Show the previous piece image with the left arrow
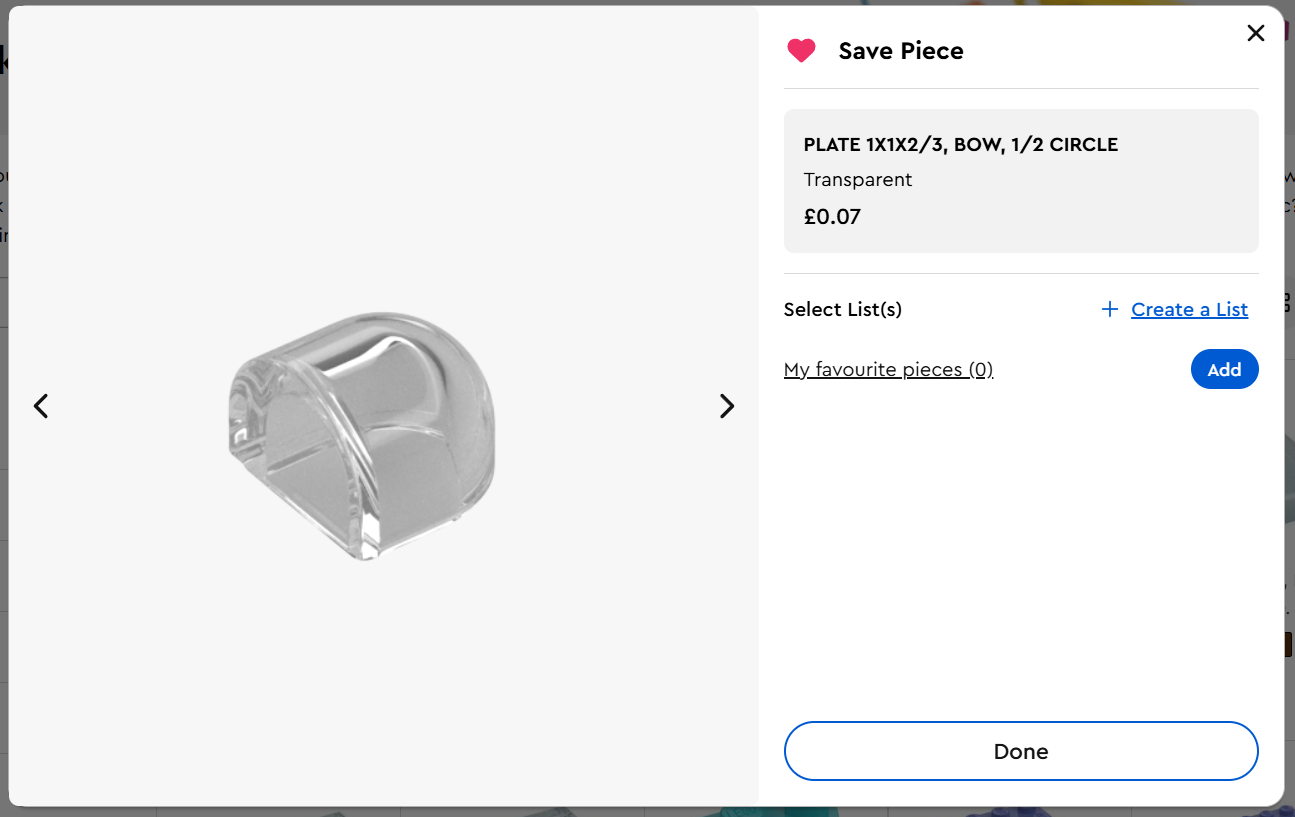The height and width of the screenshot is (817, 1295). (x=41, y=406)
